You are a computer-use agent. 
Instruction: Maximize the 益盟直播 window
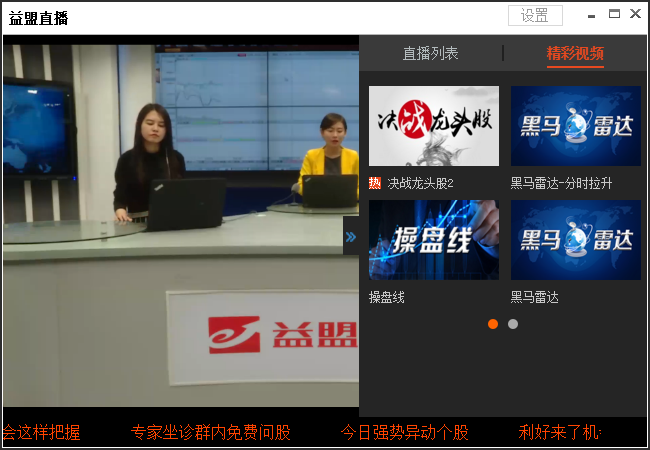[614, 14]
